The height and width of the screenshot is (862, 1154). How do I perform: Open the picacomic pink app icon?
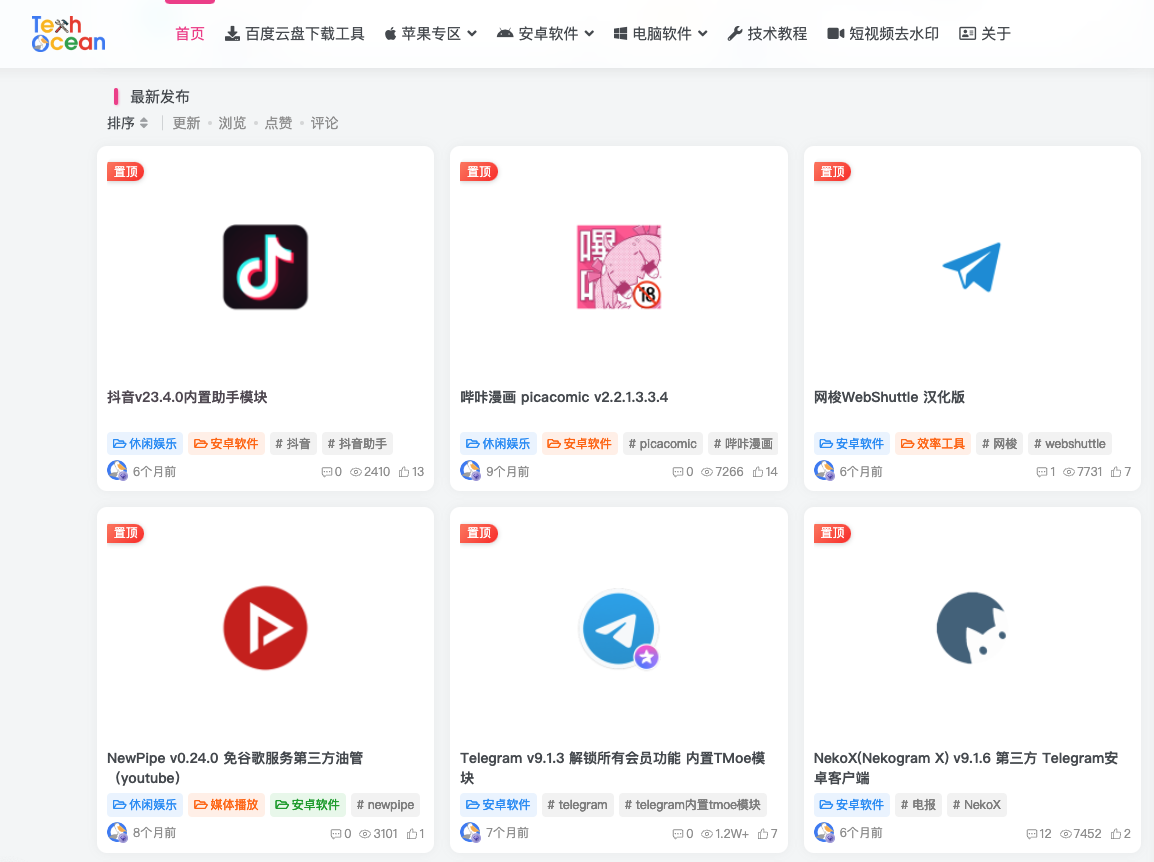[x=619, y=267]
